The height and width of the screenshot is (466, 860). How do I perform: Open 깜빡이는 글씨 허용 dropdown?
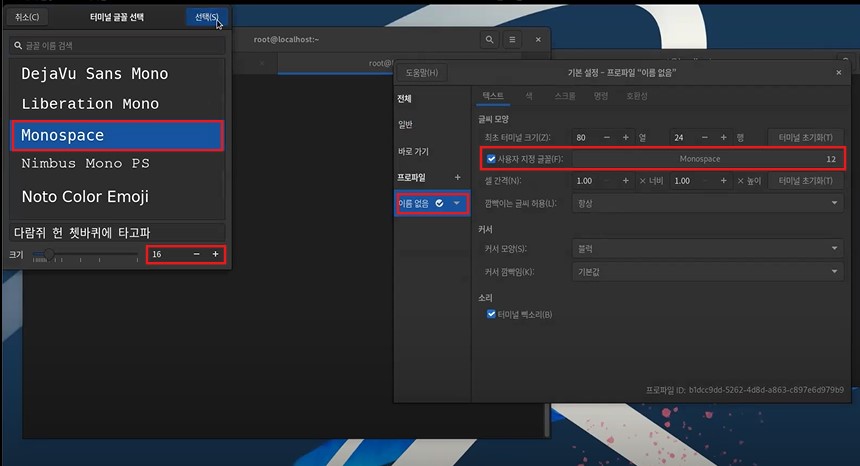pyautogui.click(x=707, y=203)
